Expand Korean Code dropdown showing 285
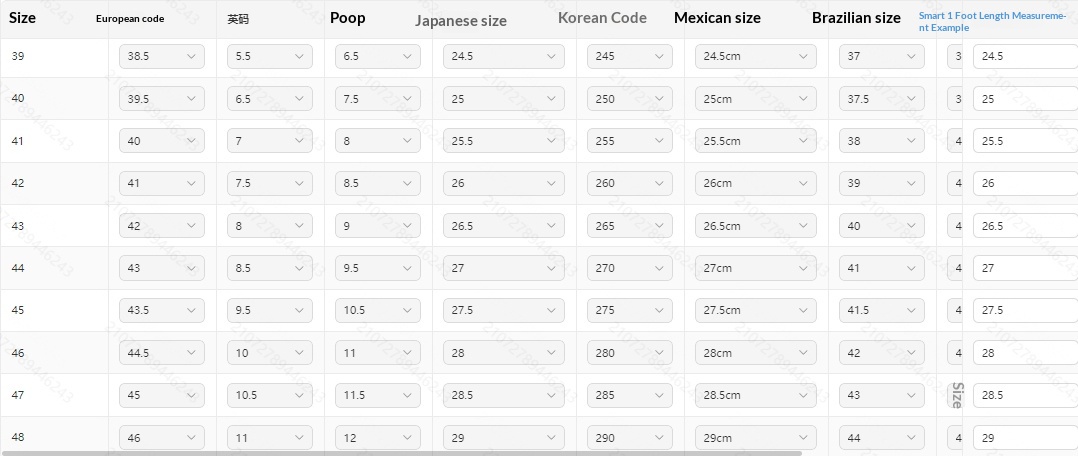Image resolution: width=1078 pixels, height=456 pixels. coord(629,395)
